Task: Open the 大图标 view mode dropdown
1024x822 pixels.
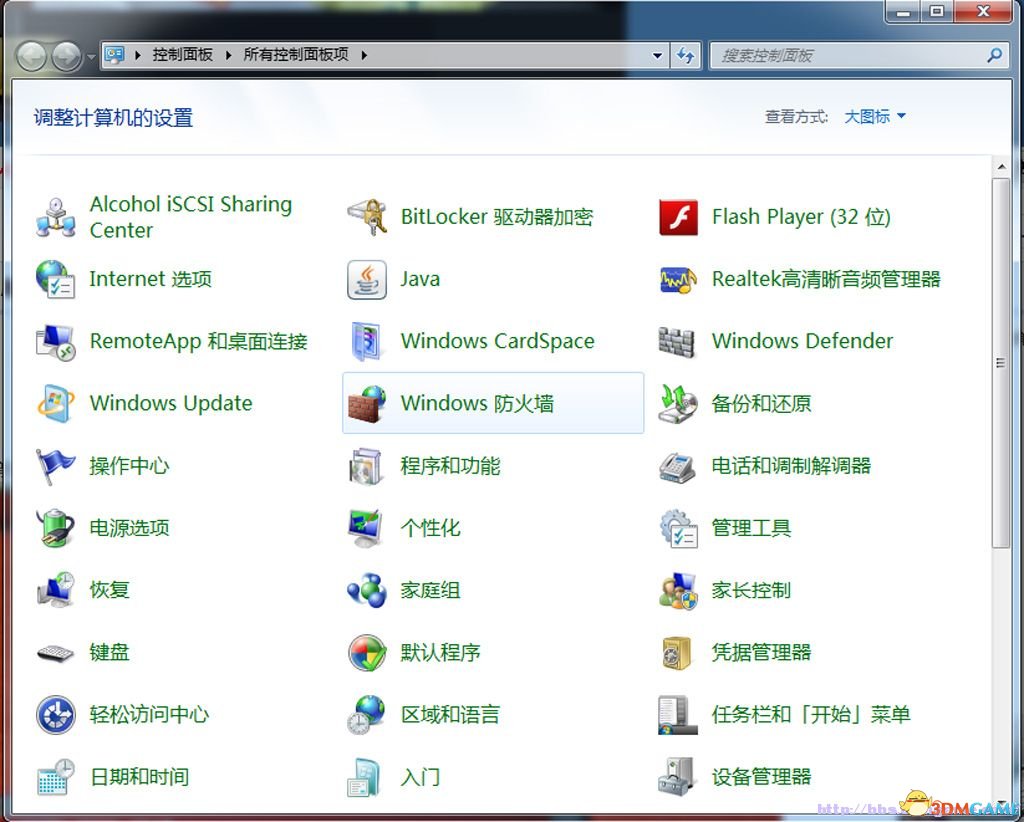Action: click(x=874, y=117)
